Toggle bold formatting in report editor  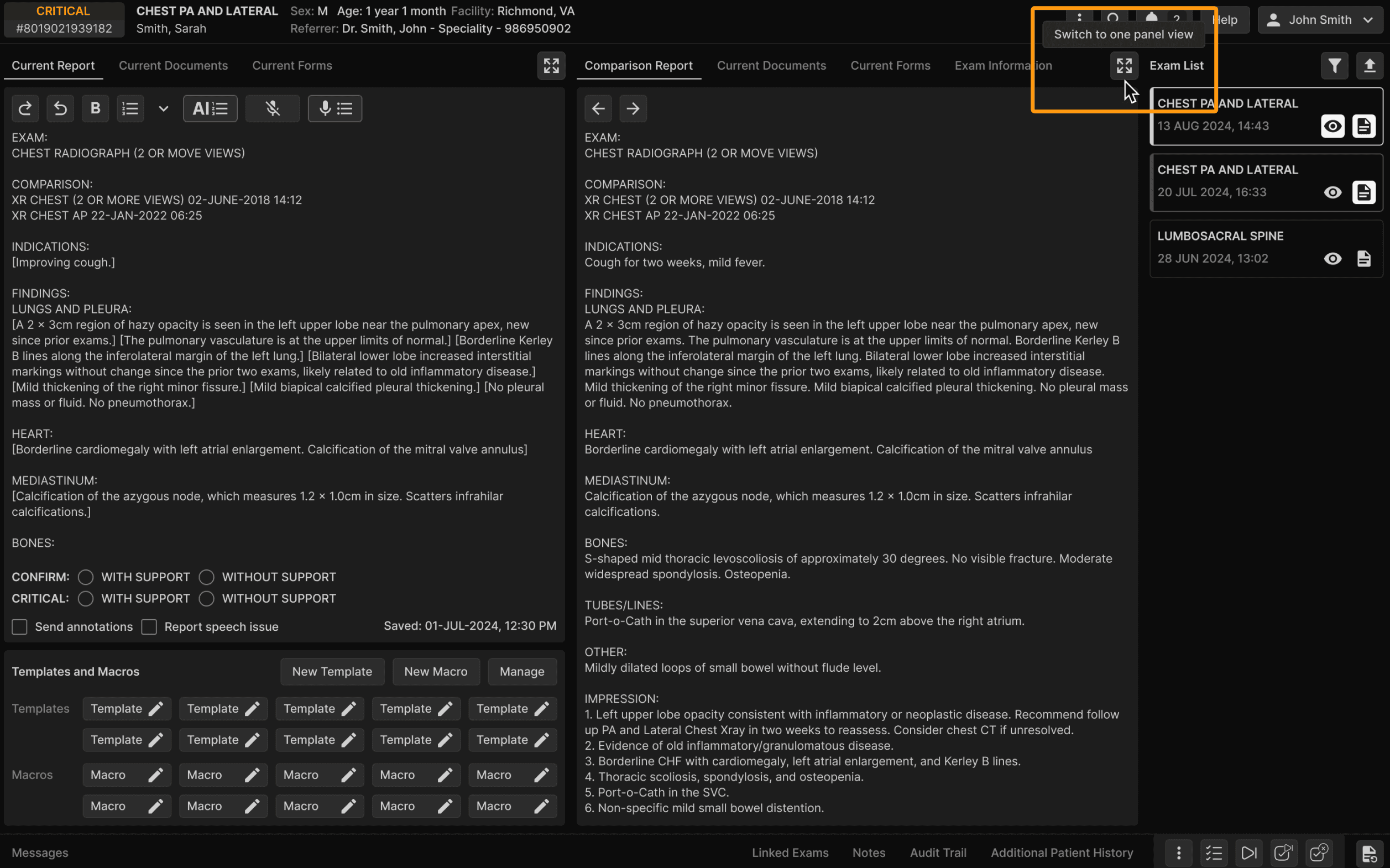click(95, 108)
